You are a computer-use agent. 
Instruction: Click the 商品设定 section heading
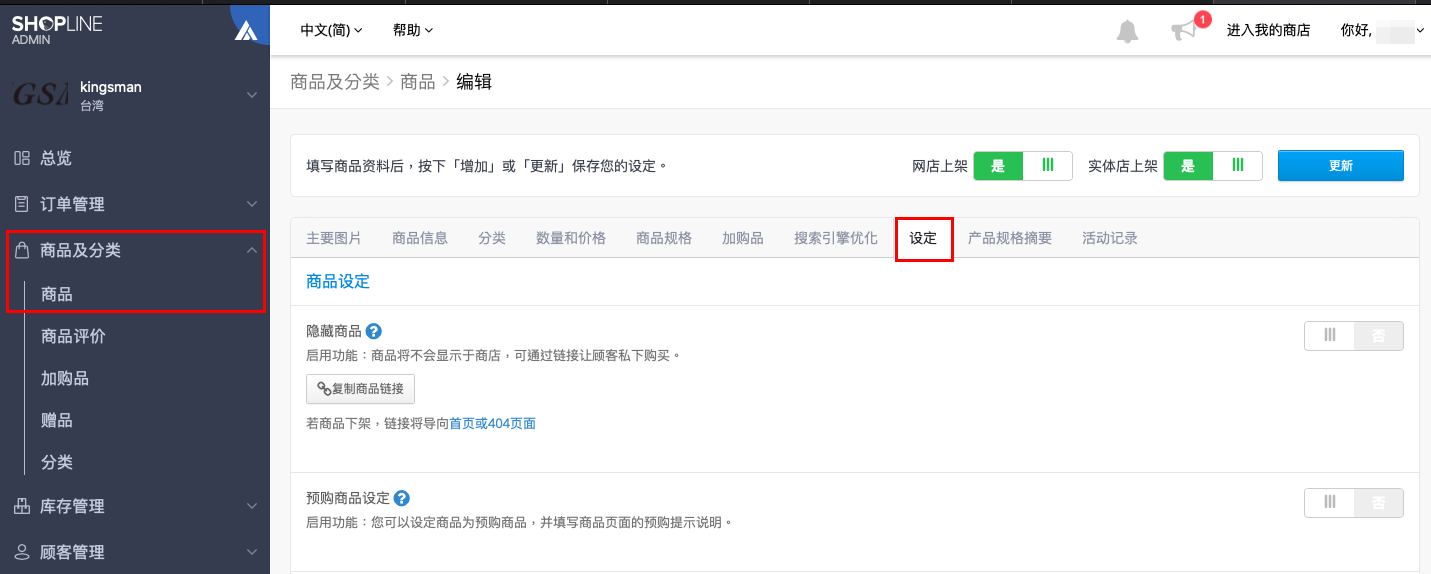coord(338,282)
